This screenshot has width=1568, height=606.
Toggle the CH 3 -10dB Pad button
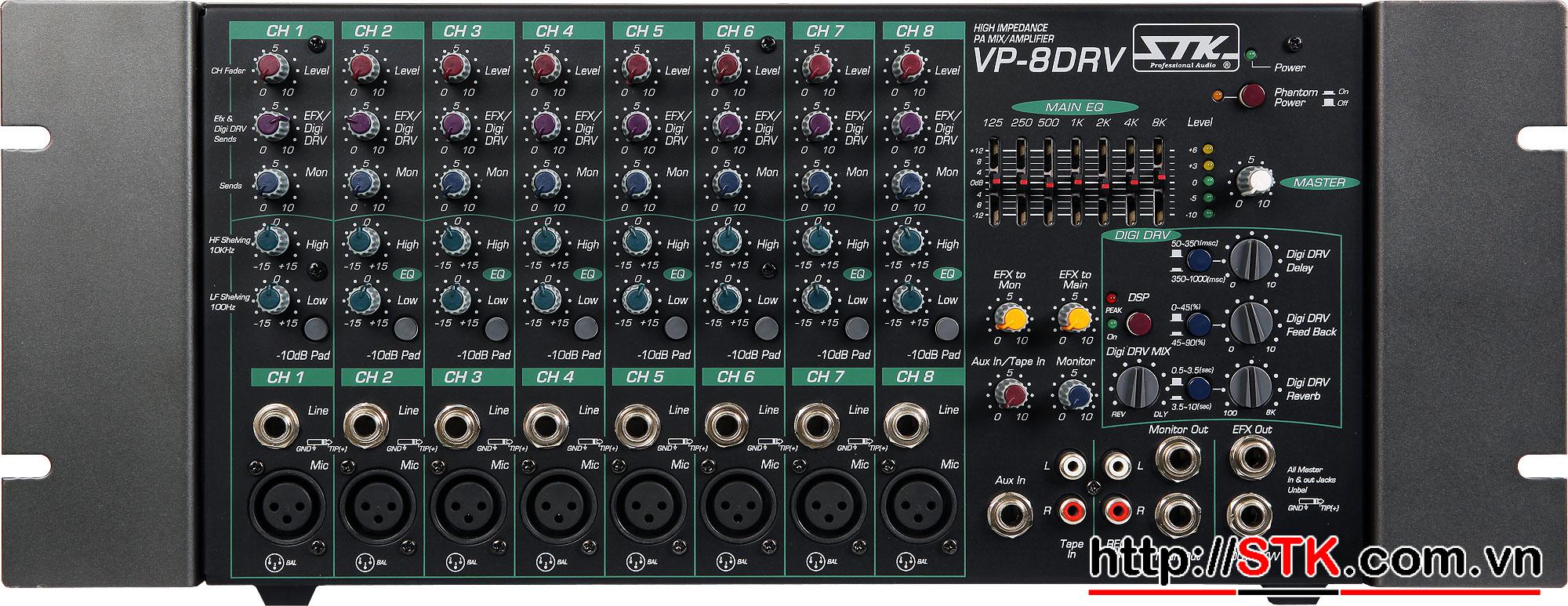pyautogui.click(x=495, y=328)
